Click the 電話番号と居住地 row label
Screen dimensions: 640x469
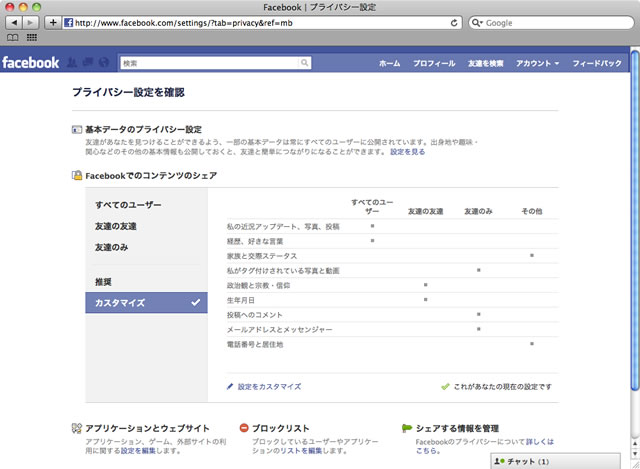(255, 345)
